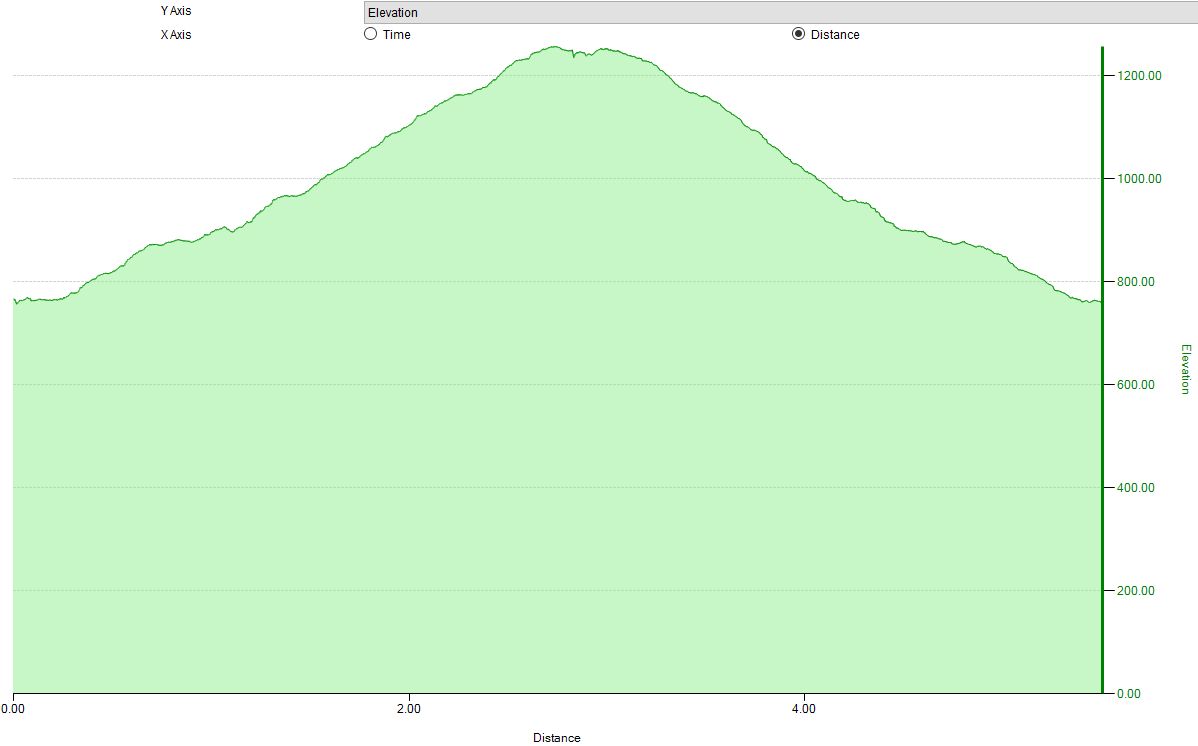The image size is (1198, 746).
Task: Click the 2.00 distance axis tick label
Action: pyautogui.click(x=409, y=709)
